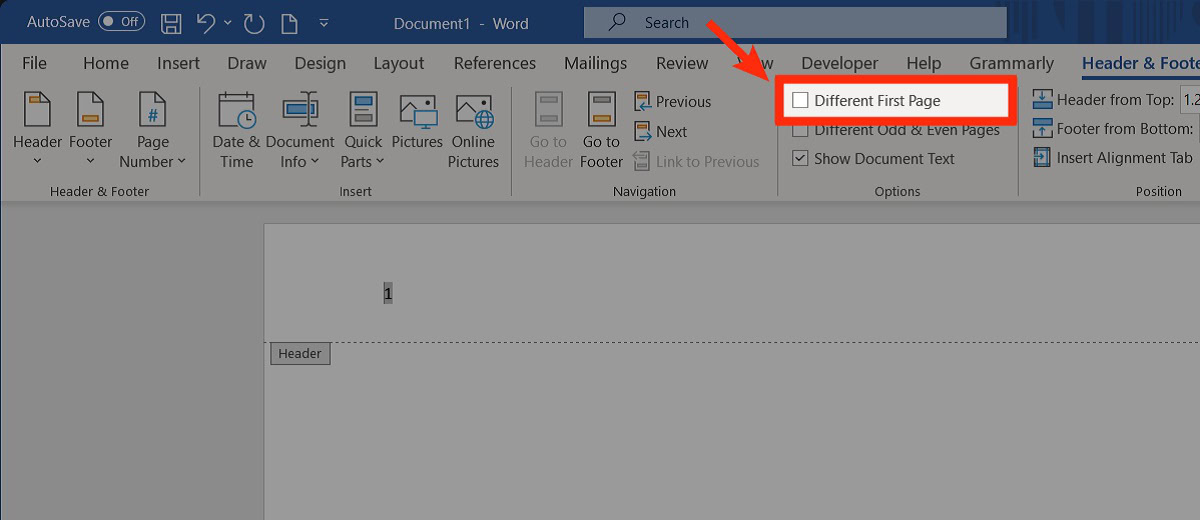
Task: Toggle the AutoSave switch
Action: click(x=121, y=21)
